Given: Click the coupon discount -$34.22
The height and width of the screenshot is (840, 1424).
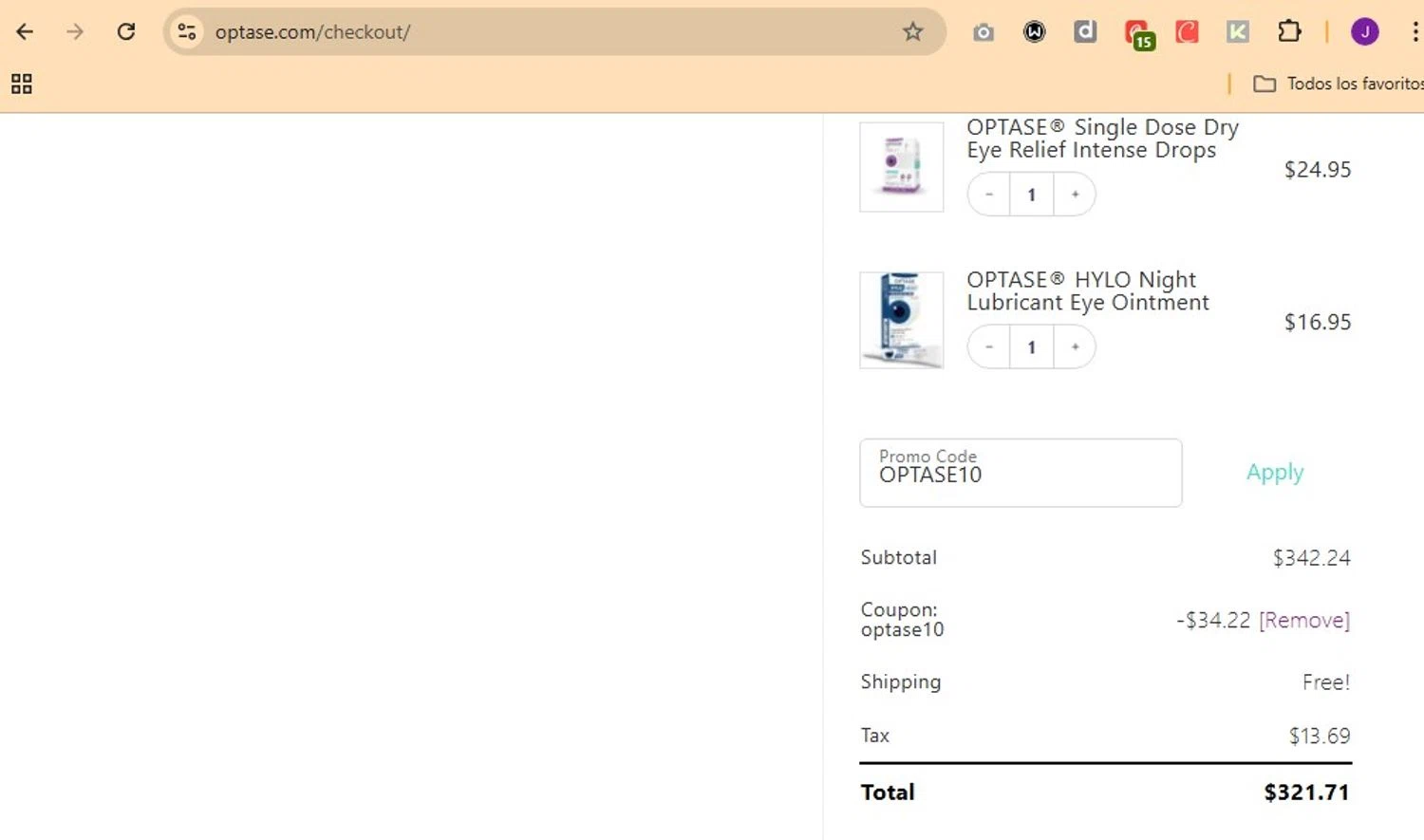Looking at the screenshot, I should 1213,620.
